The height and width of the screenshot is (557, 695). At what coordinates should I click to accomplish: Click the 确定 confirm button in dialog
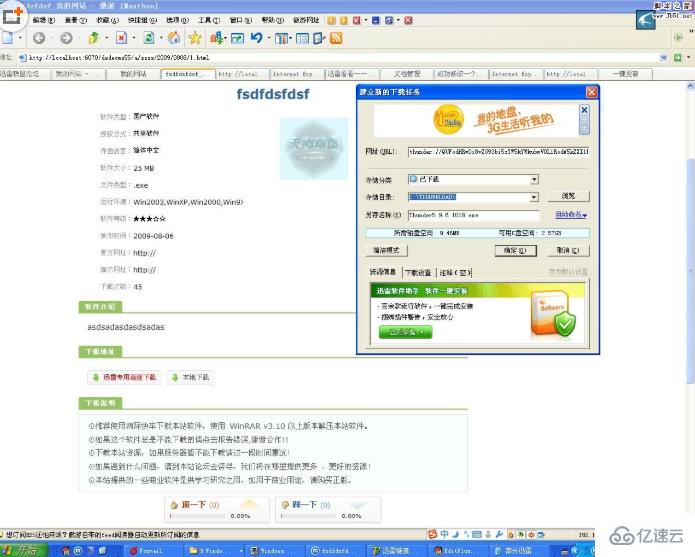(515, 250)
